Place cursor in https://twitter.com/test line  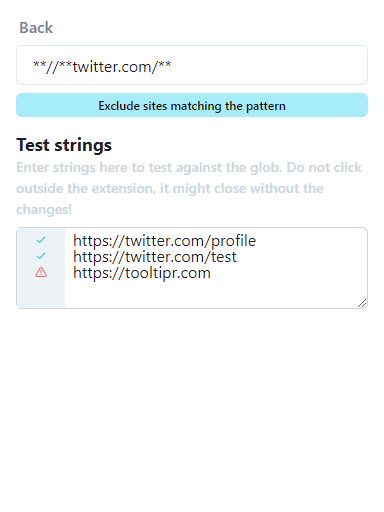155,257
